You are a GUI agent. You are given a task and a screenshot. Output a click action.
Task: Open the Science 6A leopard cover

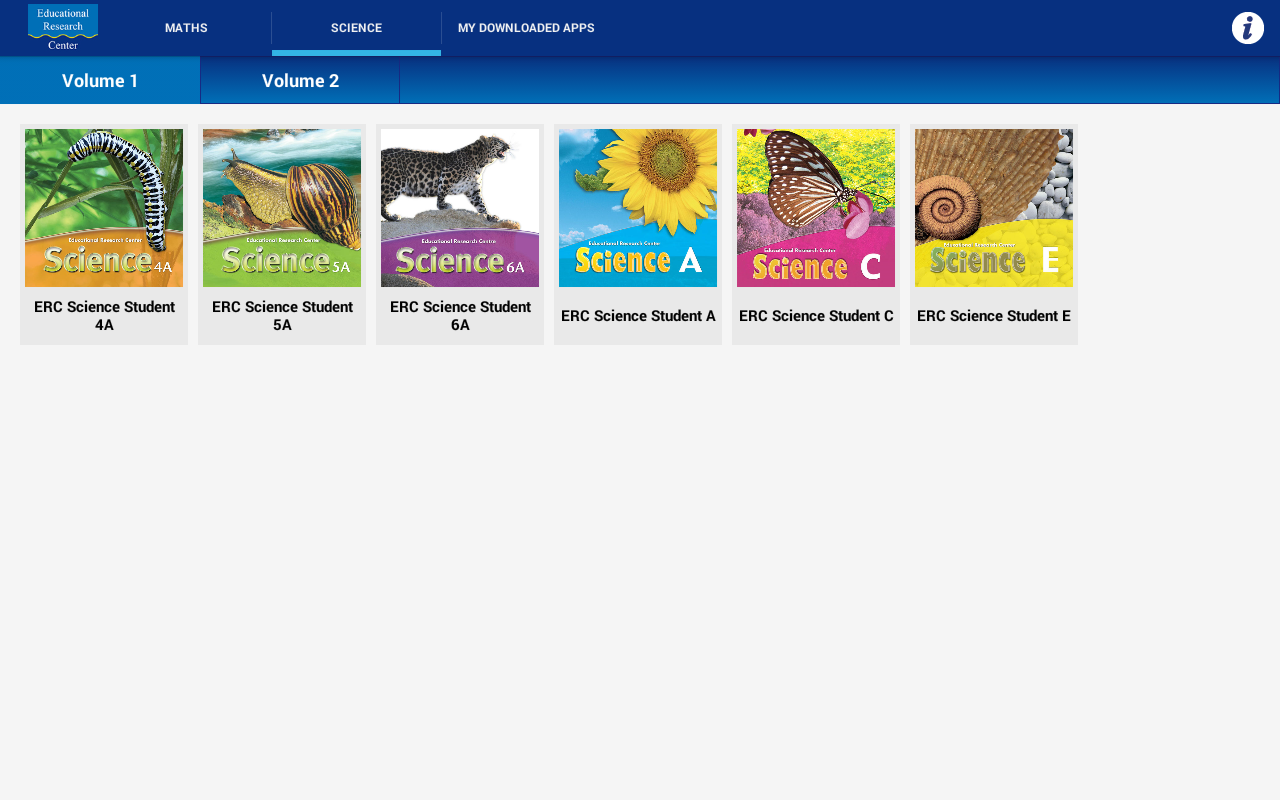pyautogui.click(x=460, y=208)
